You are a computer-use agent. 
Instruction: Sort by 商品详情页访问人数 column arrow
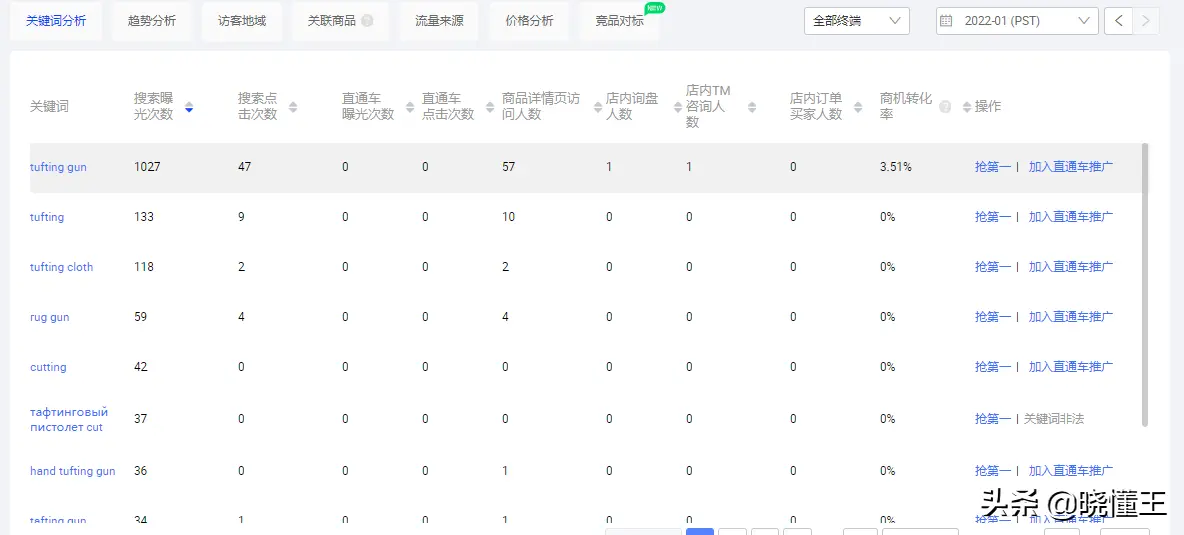pos(594,107)
